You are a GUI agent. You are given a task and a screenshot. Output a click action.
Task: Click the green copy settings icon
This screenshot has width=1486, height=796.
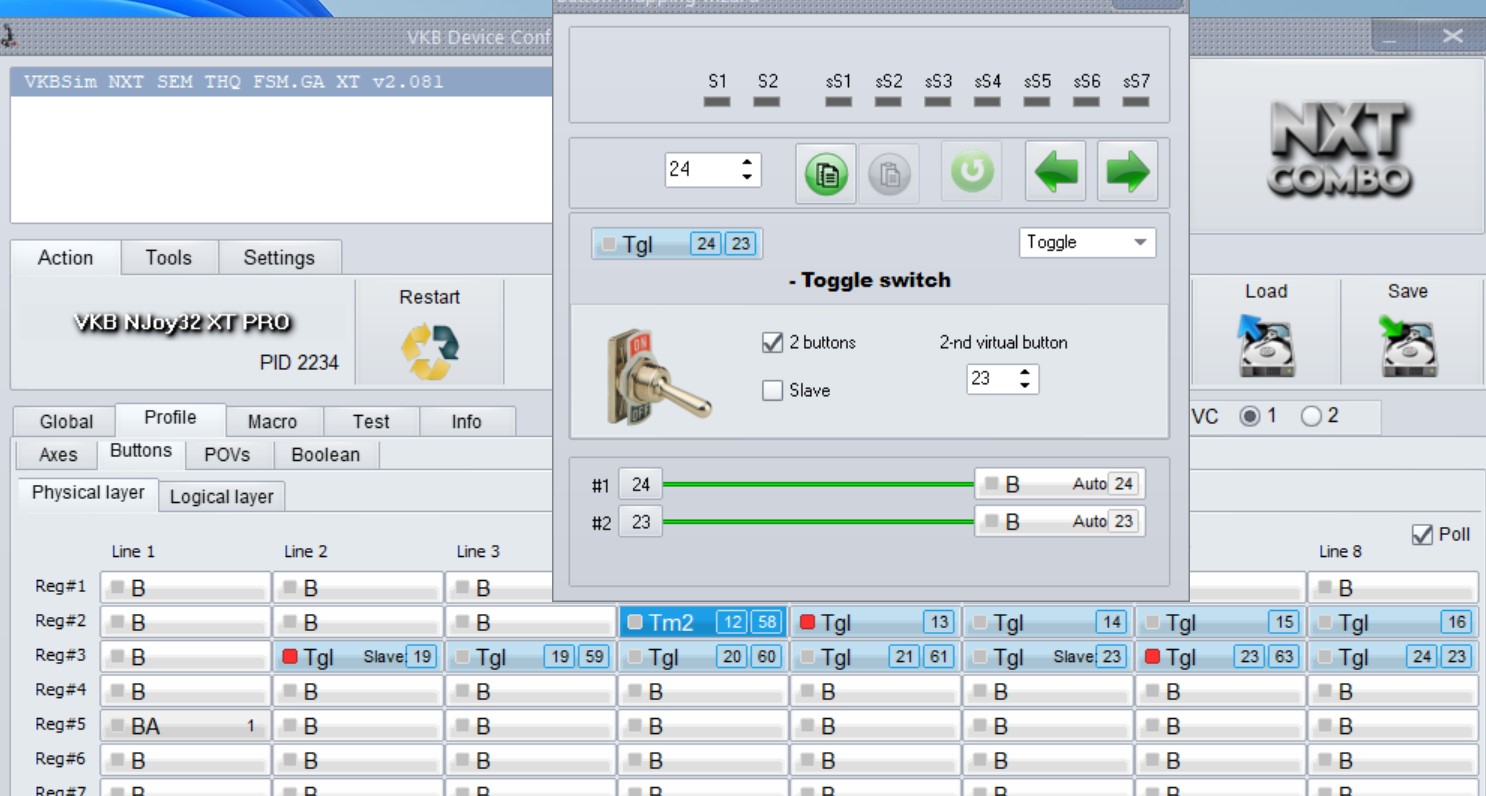826,174
